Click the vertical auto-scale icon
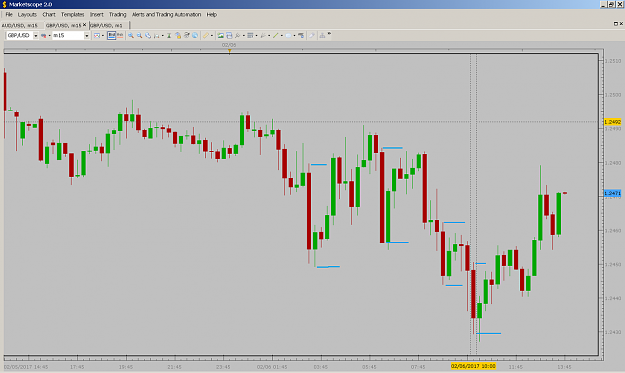 click(x=169, y=35)
